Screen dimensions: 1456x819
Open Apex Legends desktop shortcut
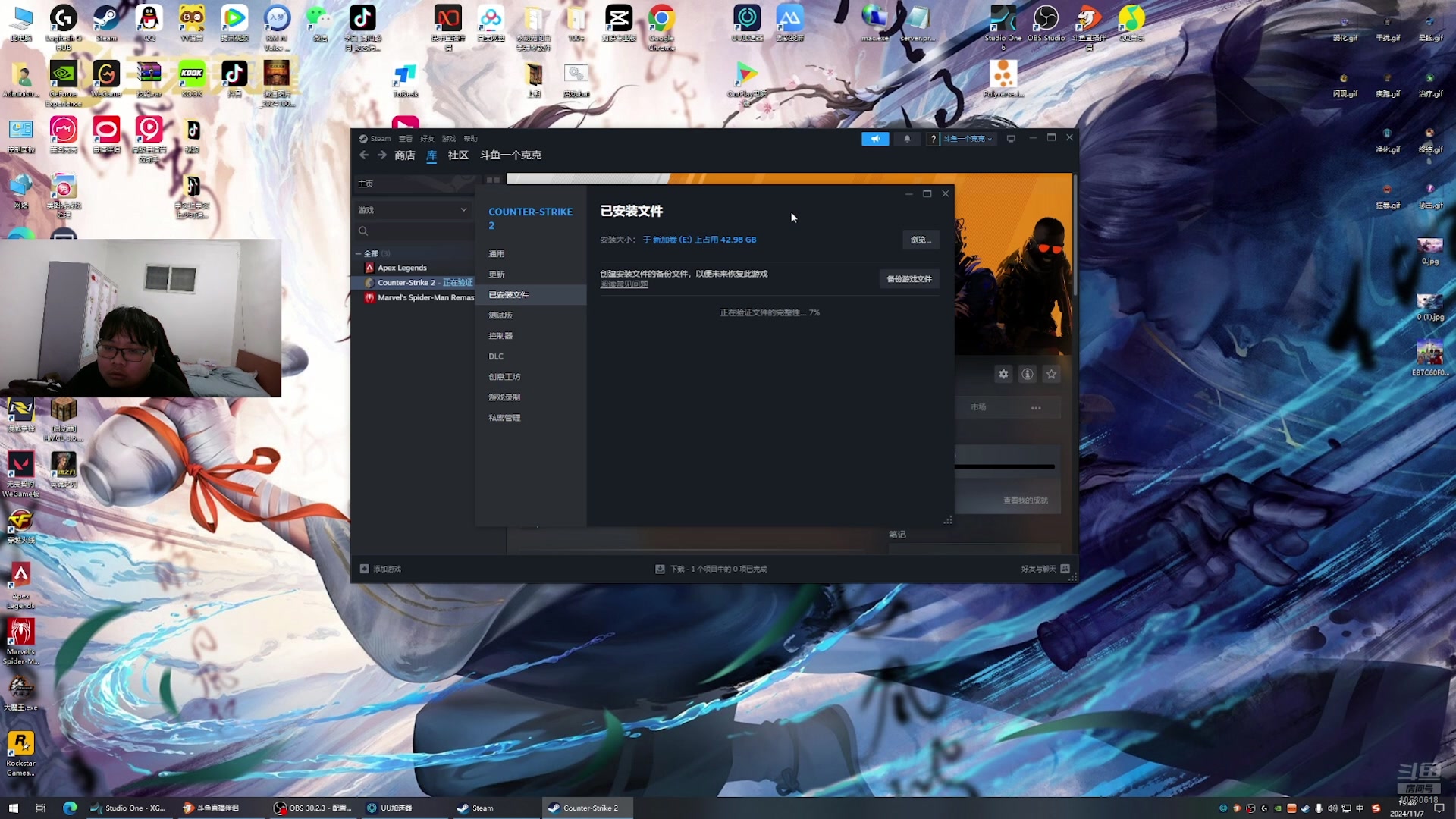point(20,586)
